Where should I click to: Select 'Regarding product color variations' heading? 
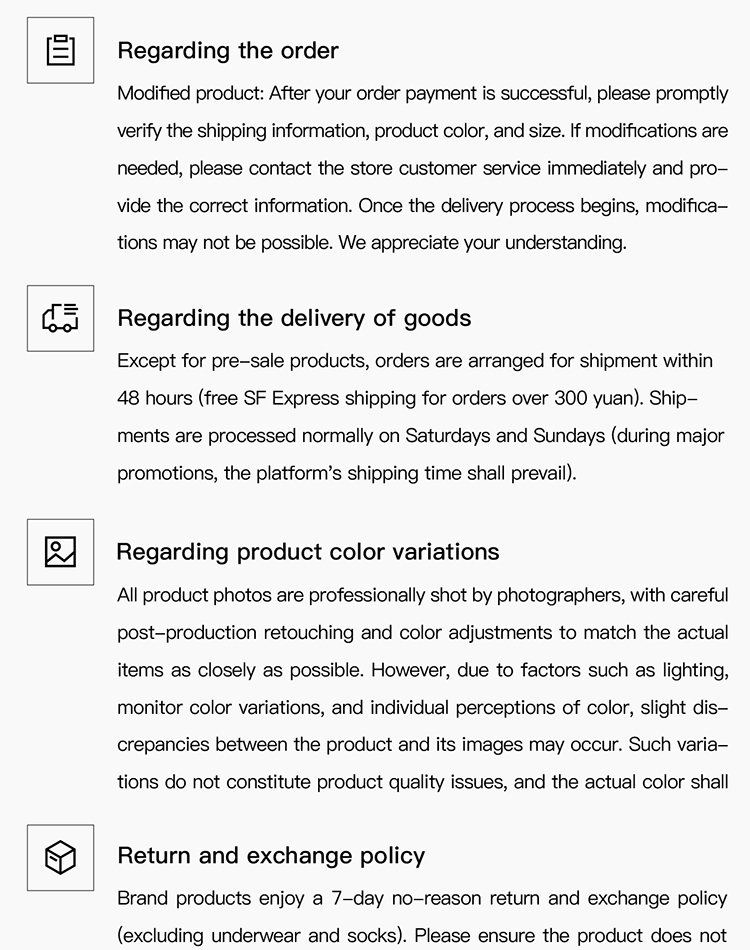(x=308, y=552)
